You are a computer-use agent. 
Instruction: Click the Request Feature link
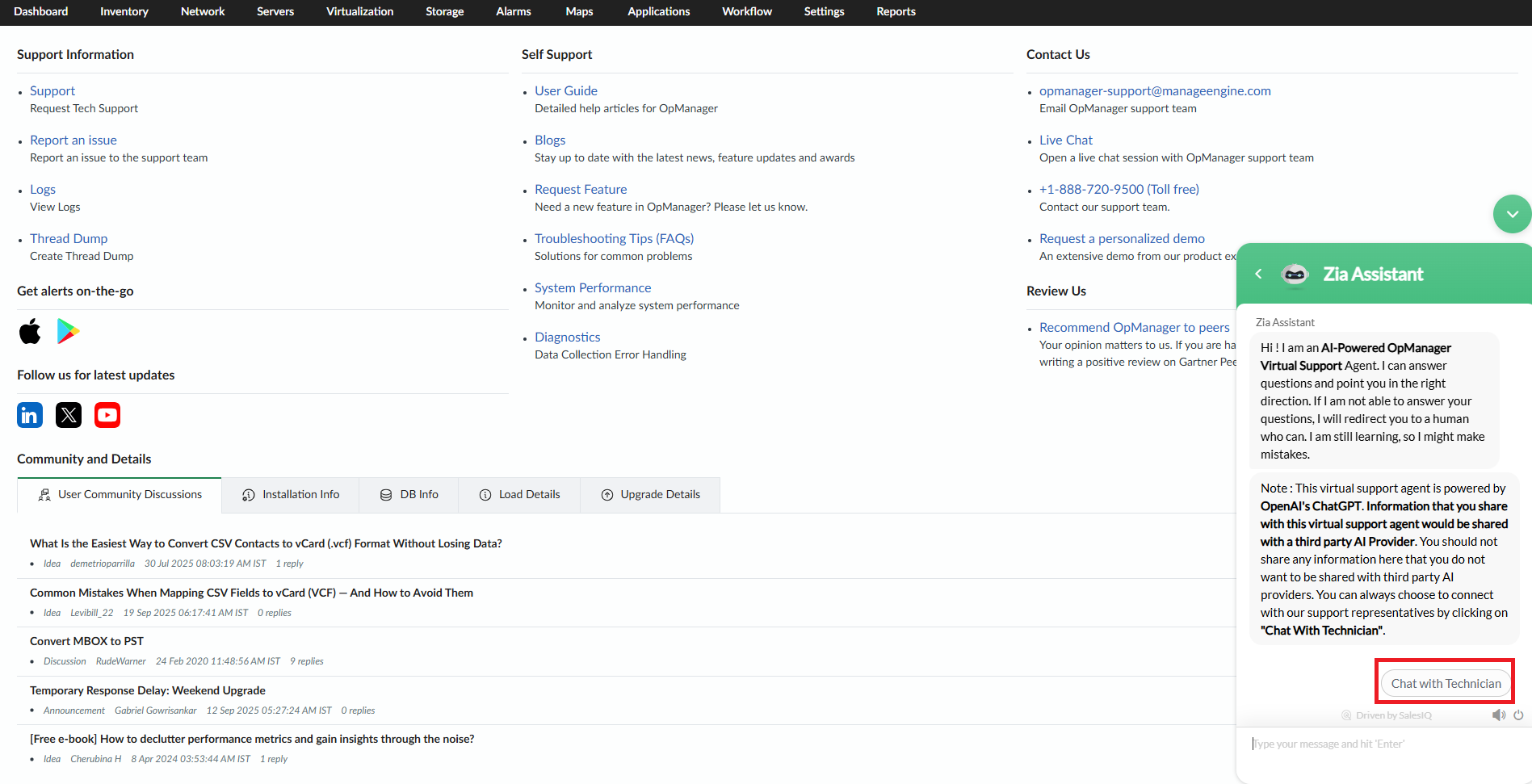coord(581,189)
